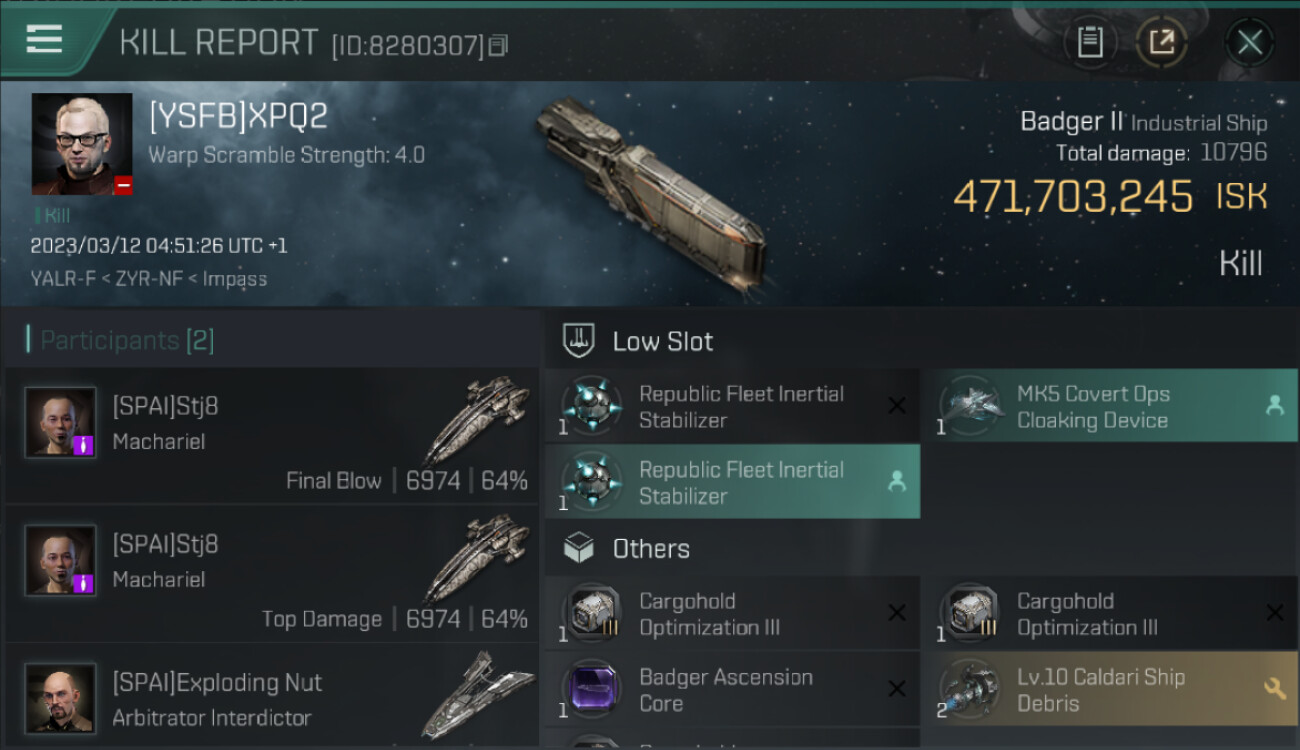Close the kill report window
This screenshot has width=1300, height=750.
pyautogui.click(x=1249, y=42)
